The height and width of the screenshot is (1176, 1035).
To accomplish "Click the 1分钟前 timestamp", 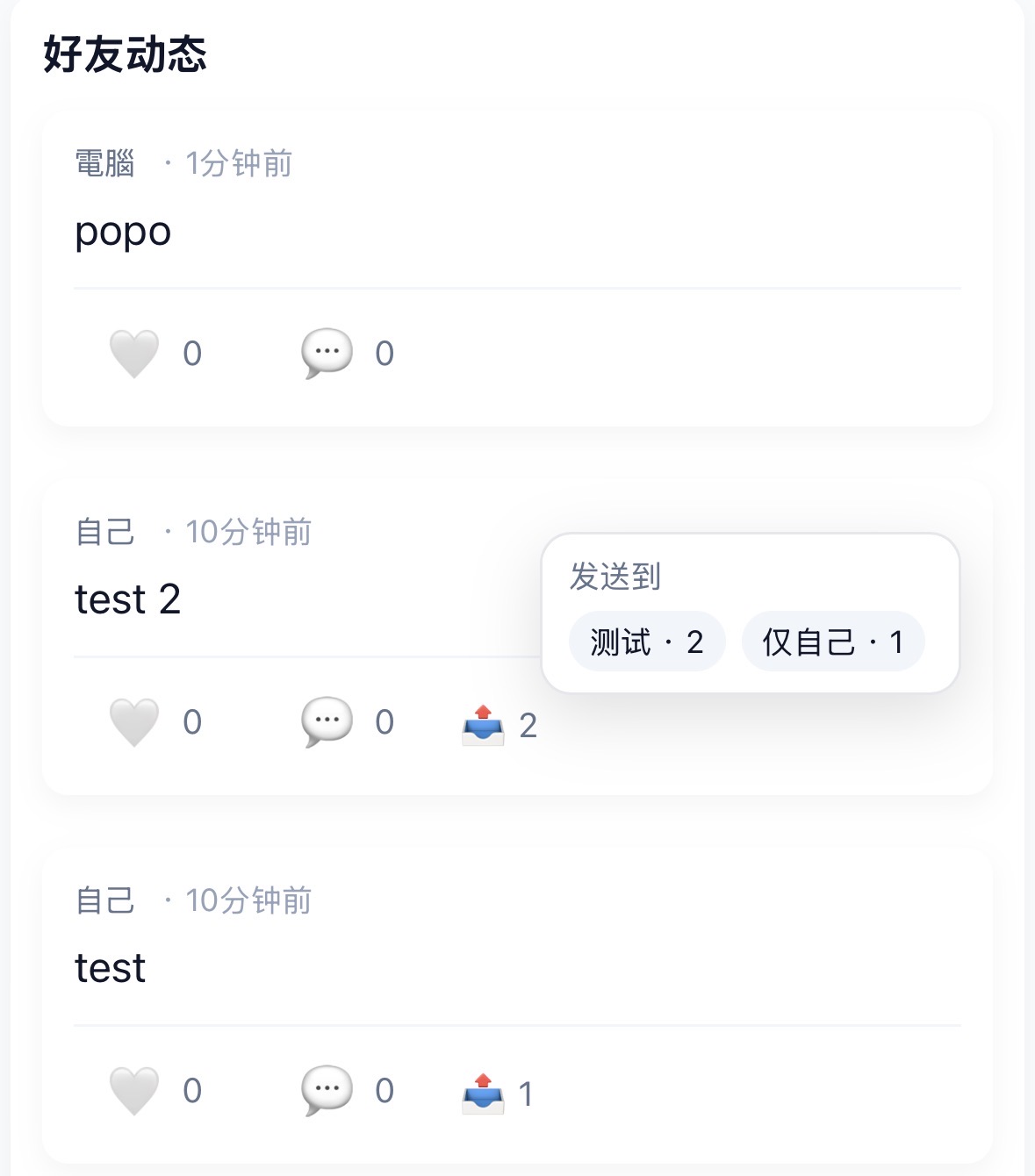I will tap(239, 163).
